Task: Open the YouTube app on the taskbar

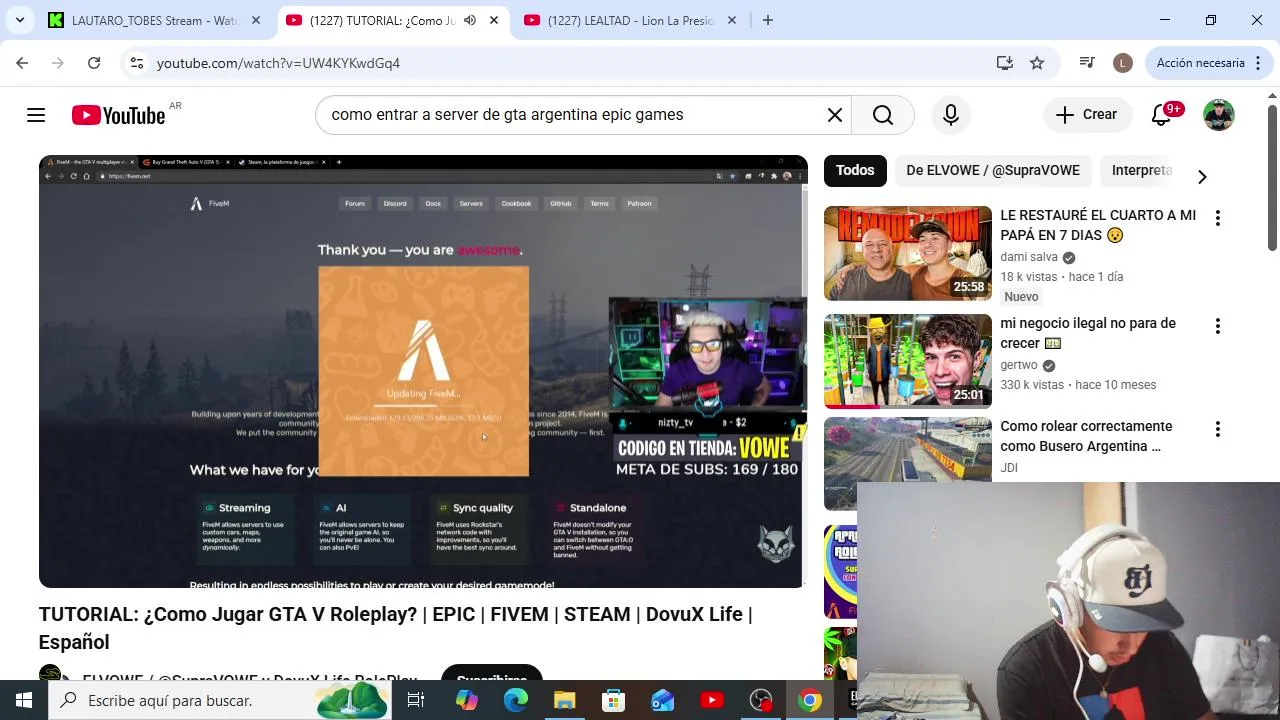Action: point(712,701)
